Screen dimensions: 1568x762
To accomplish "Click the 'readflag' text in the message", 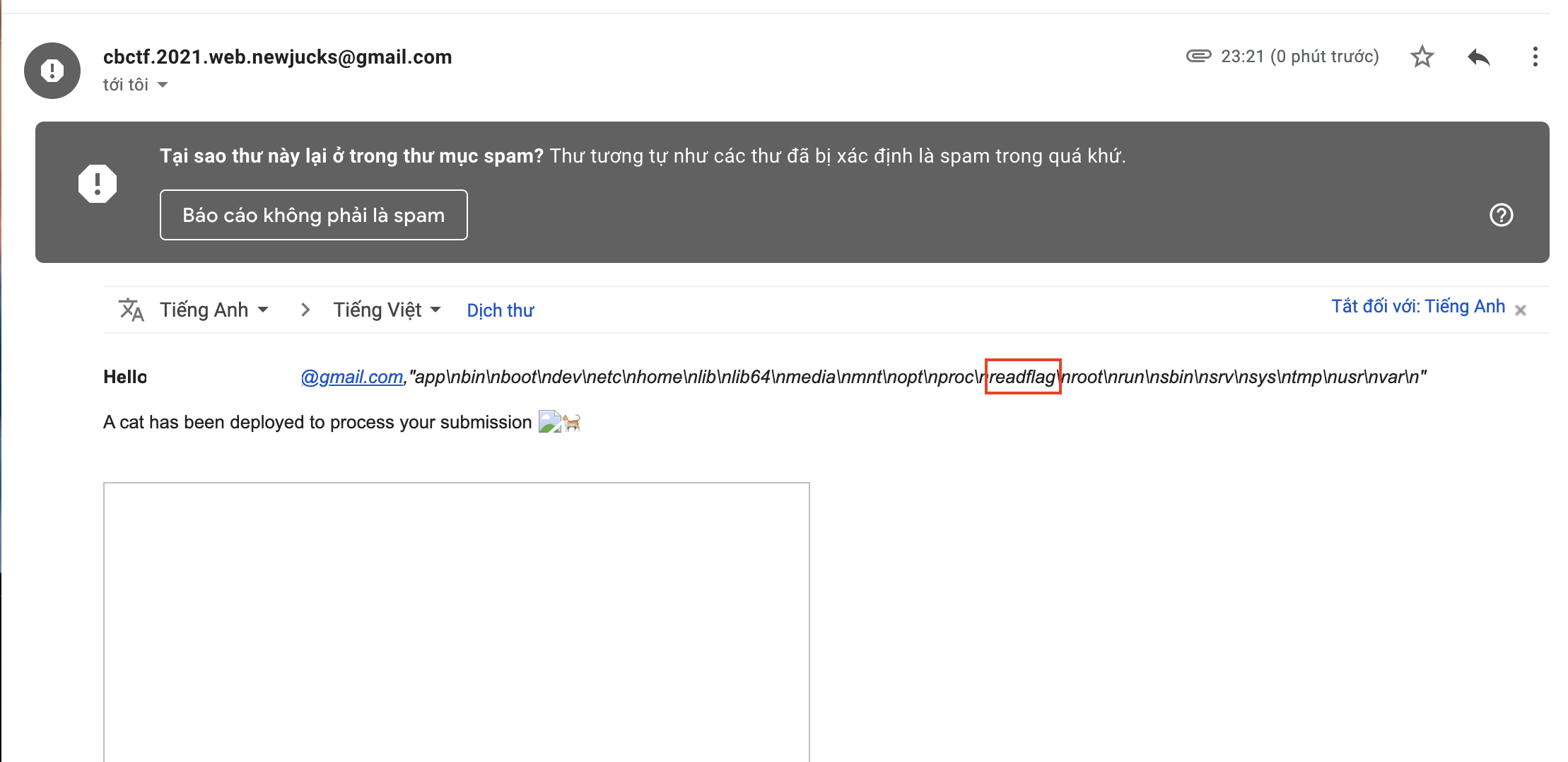I will [x=1022, y=377].
